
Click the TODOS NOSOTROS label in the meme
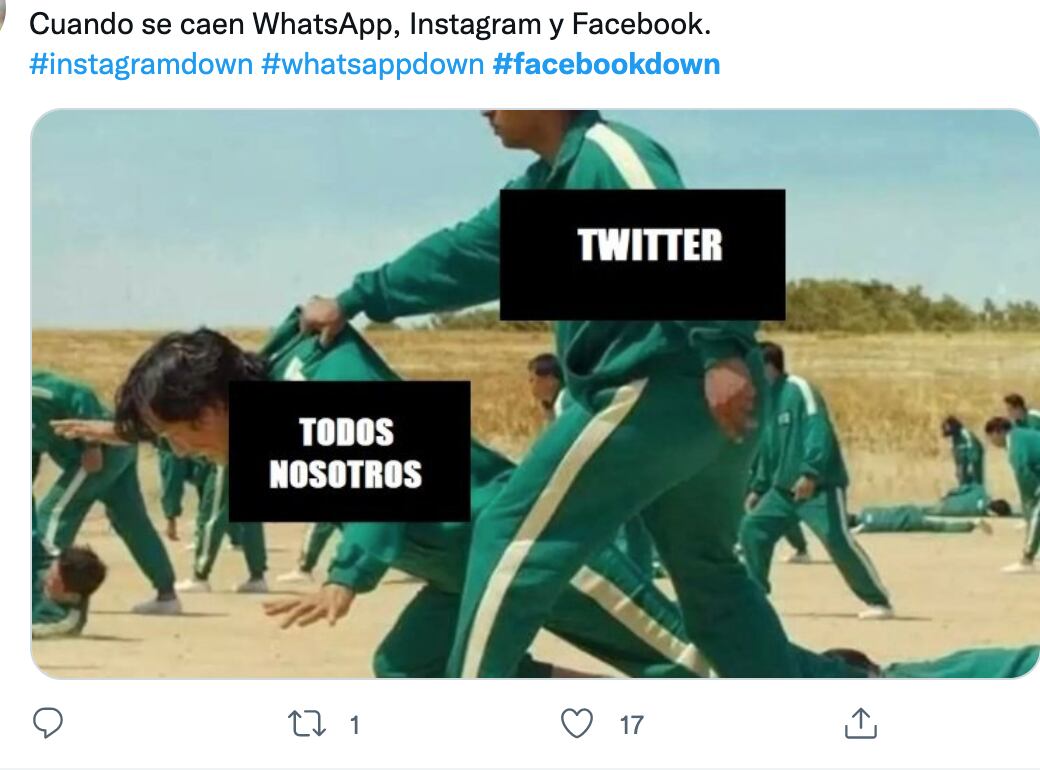coord(350,451)
